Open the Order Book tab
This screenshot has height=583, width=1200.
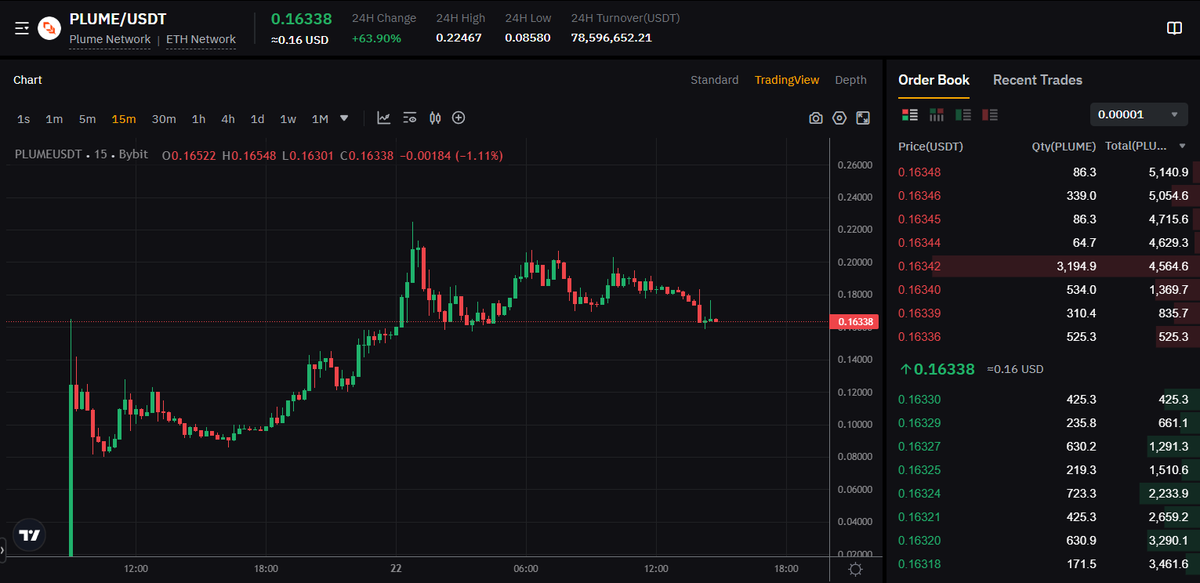point(934,80)
